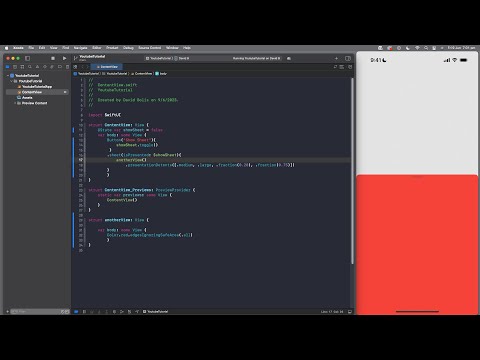Viewport: 480px width, 360px height.
Task: Open the Edit menu
Action: click(x=42, y=48)
